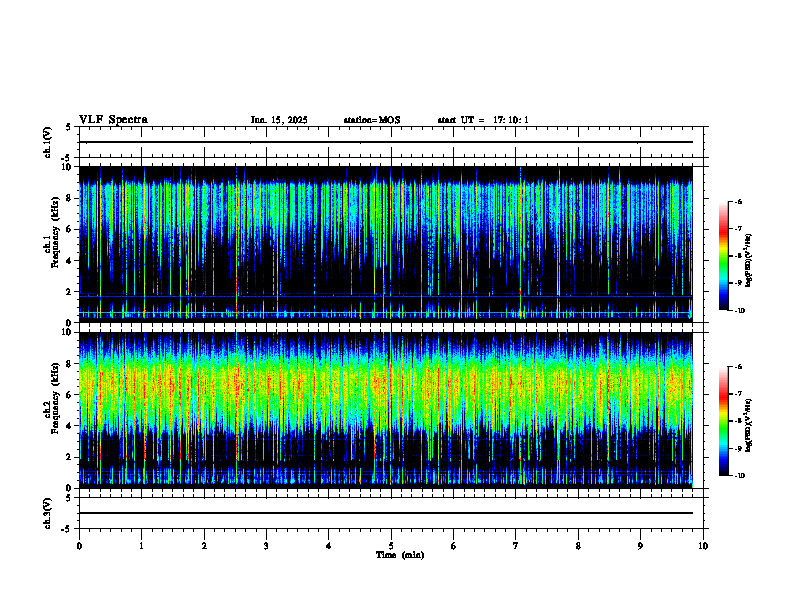The height and width of the screenshot is (612, 792).
Task: Click the log(PSD) label beside ch.2 color bar
Action: (749, 426)
